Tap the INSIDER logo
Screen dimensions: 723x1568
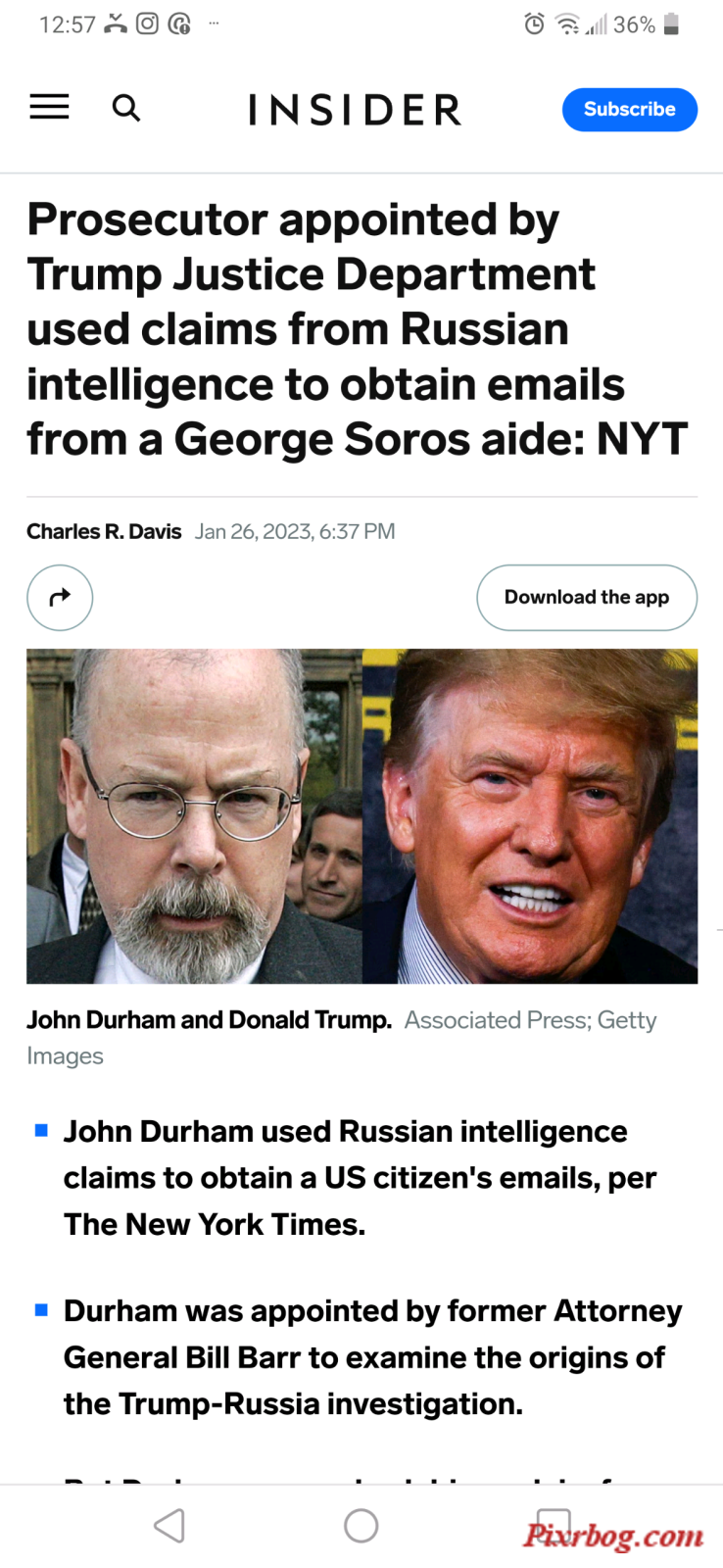355,110
